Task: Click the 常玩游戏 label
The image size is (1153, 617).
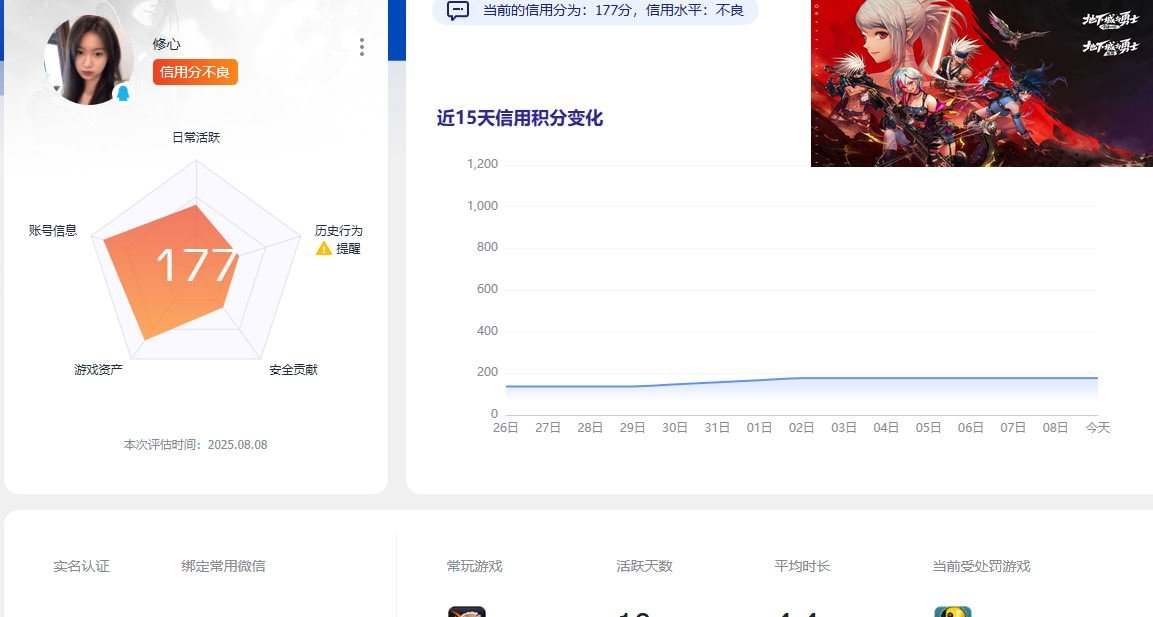Action: pos(474,566)
